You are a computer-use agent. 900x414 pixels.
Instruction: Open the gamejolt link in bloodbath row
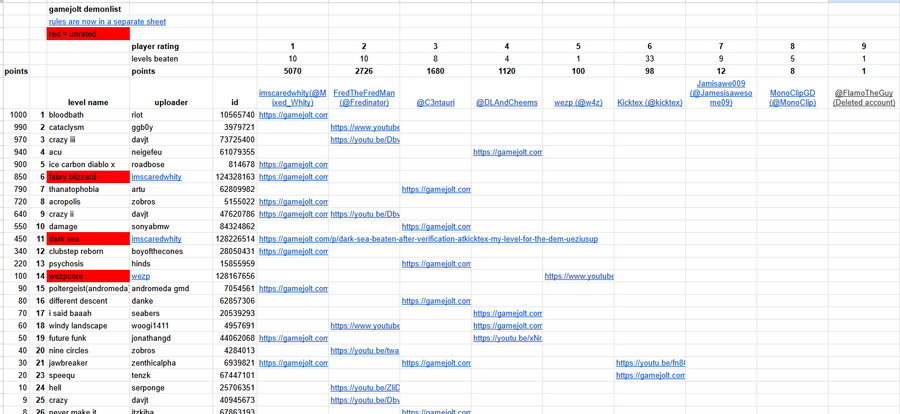pyautogui.click(x=293, y=115)
